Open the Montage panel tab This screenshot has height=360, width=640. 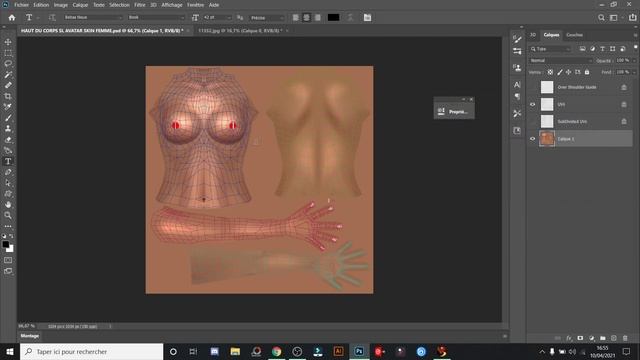point(30,336)
